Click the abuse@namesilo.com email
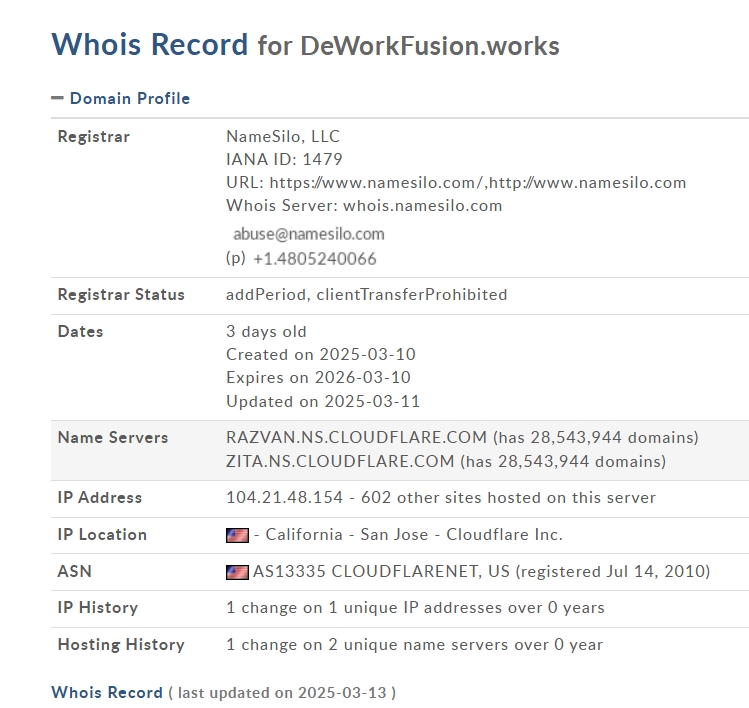This screenshot has height=708, width=749. coord(309,234)
